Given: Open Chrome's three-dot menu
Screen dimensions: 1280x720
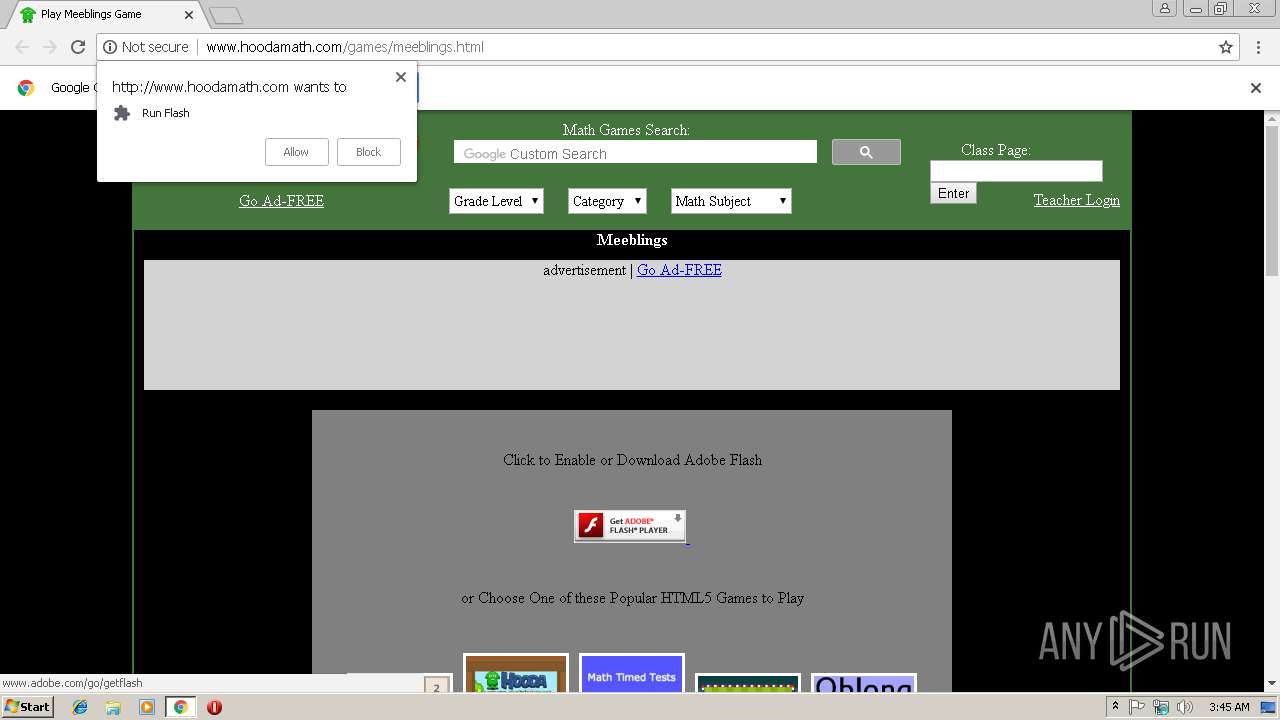Looking at the screenshot, I should (1258, 47).
